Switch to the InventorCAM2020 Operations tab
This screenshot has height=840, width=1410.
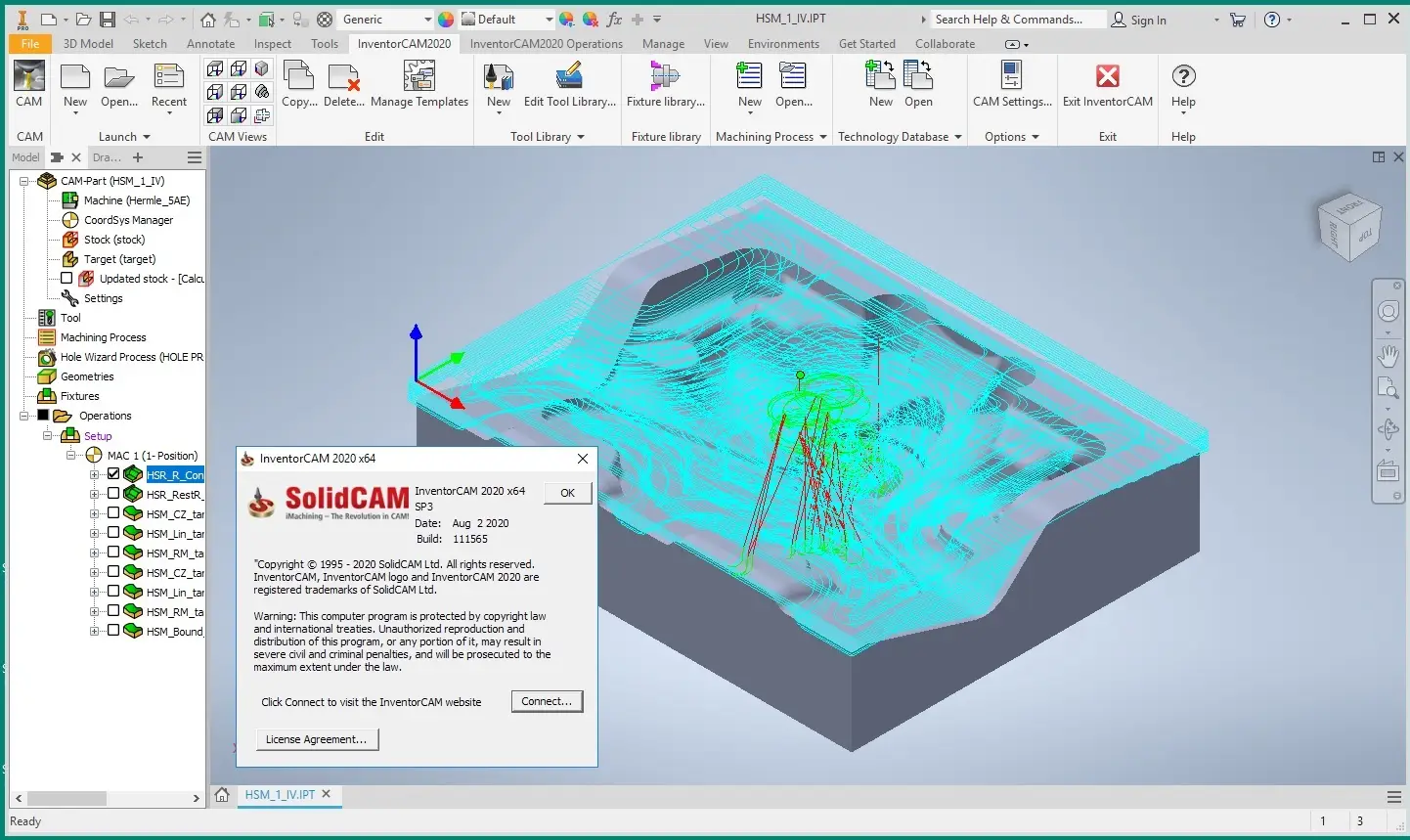click(x=546, y=44)
